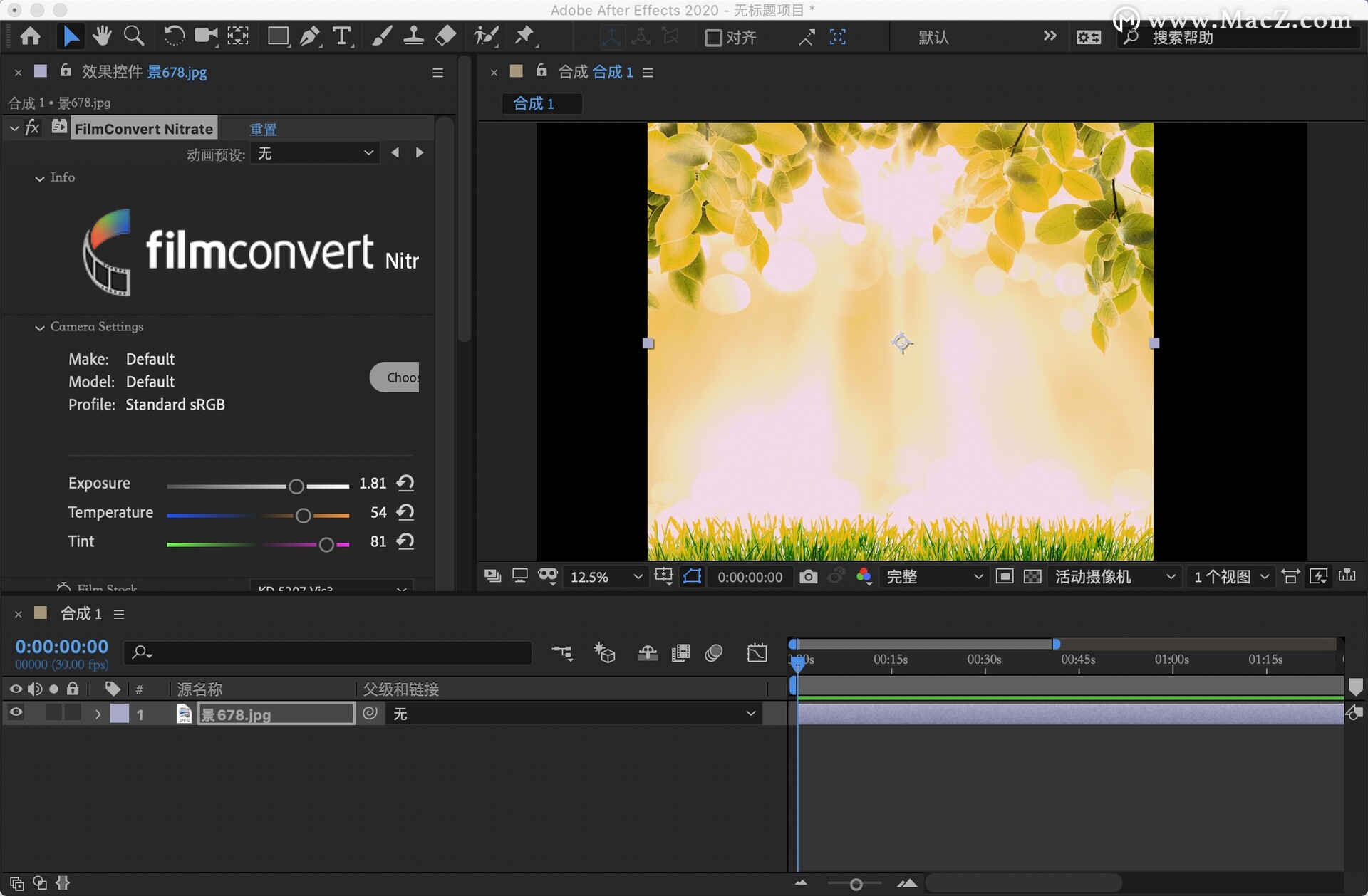Select the Pen tool
Image resolution: width=1368 pixels, height=896 pixels.
click(310, 36)
